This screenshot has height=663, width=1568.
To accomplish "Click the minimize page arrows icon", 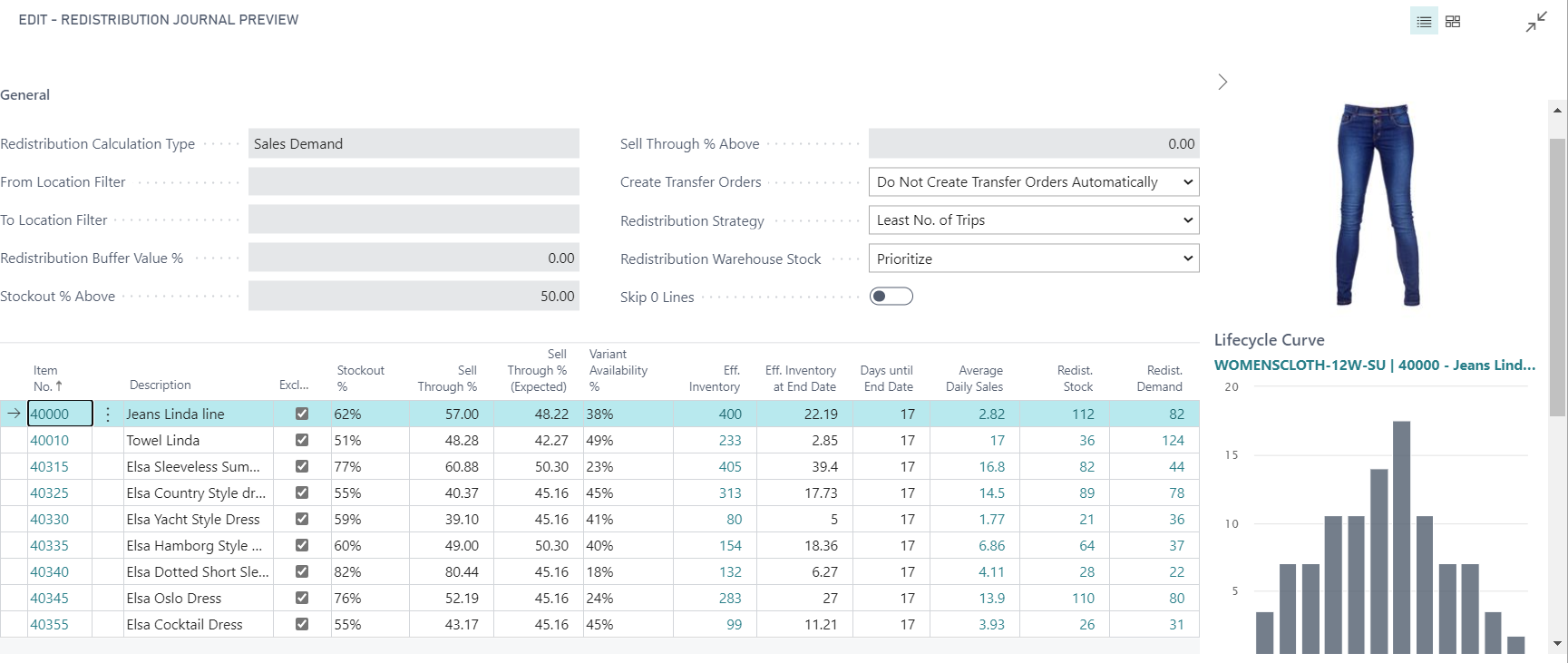I will [1536, 22].
